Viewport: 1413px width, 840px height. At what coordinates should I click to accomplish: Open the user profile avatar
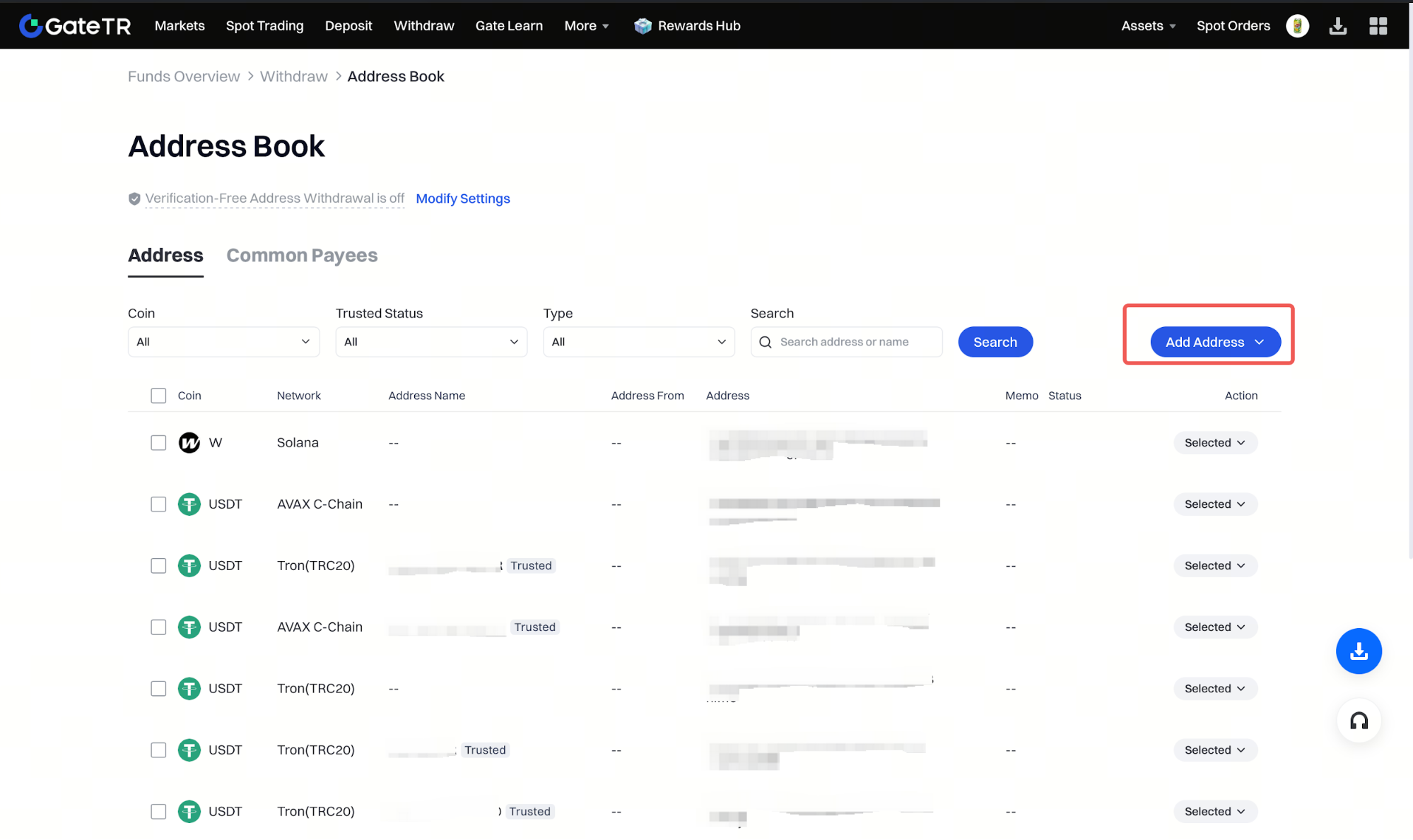pyautogui.click(x=1297, y=25)
